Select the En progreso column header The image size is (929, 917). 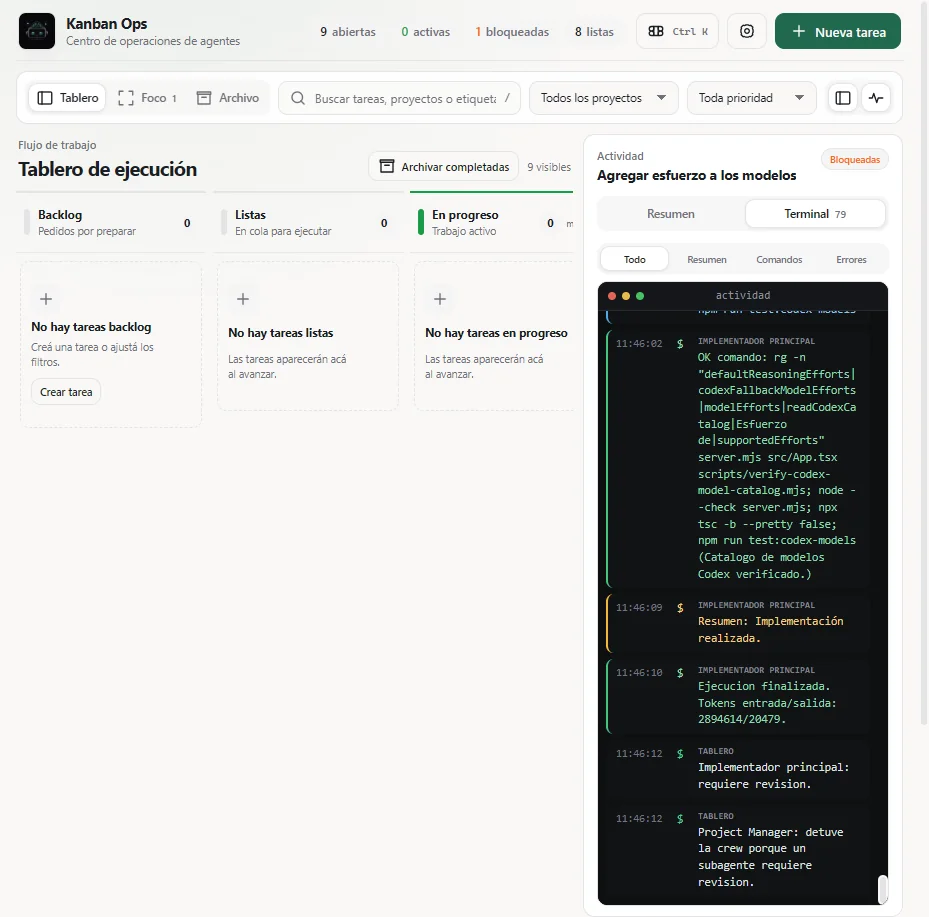tap(492, 223)
